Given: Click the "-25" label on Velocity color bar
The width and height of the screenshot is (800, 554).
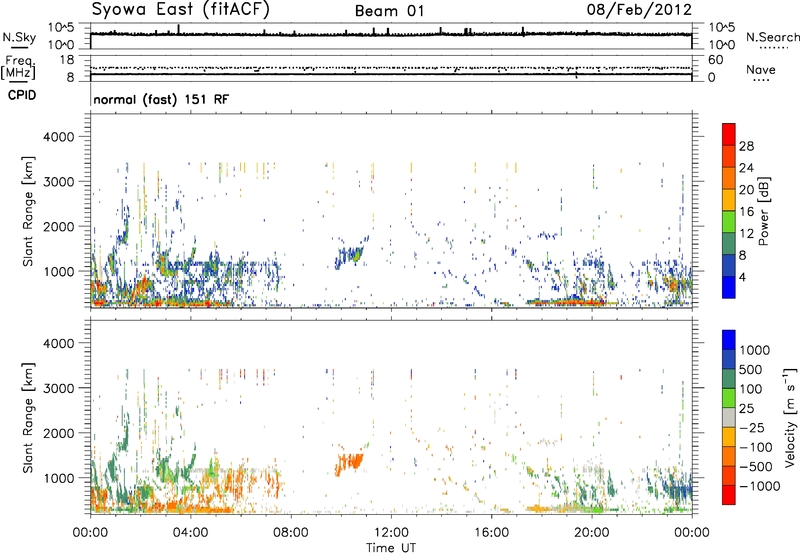Looking at the screenshot, I should (x=751, y=427).
